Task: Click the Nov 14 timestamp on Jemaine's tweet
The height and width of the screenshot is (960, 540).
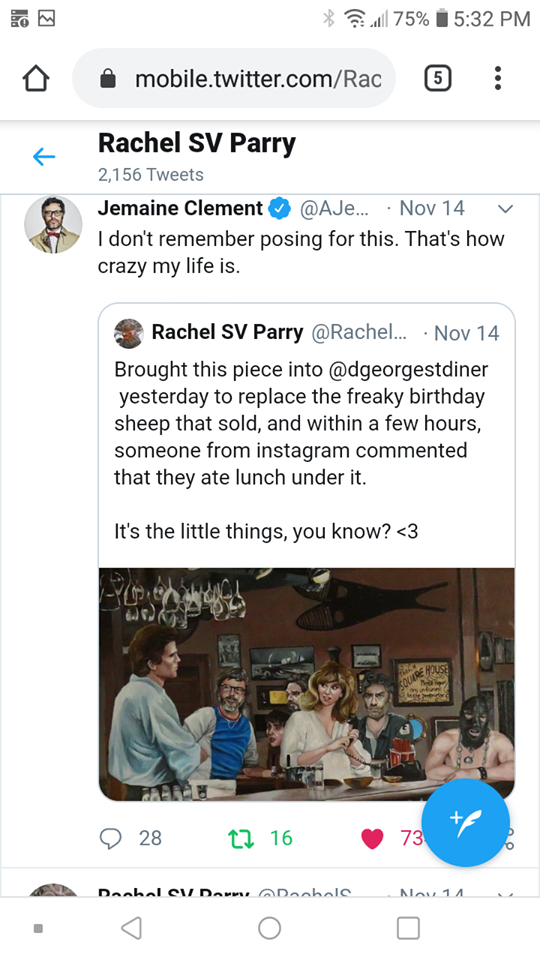Action: [x=432, y=208]
